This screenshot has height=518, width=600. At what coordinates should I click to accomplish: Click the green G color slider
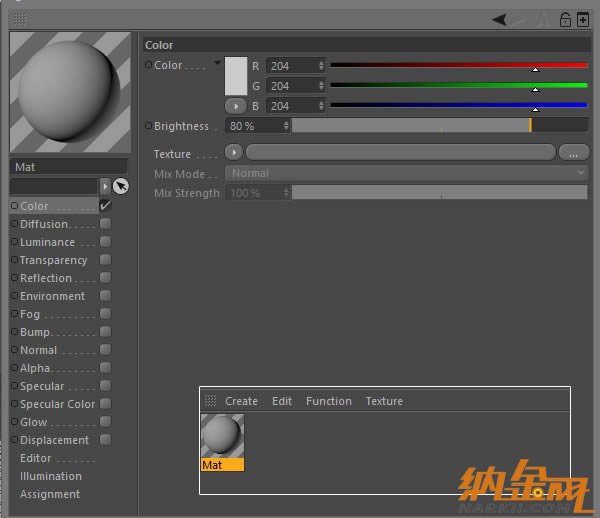tap(459, 86)
